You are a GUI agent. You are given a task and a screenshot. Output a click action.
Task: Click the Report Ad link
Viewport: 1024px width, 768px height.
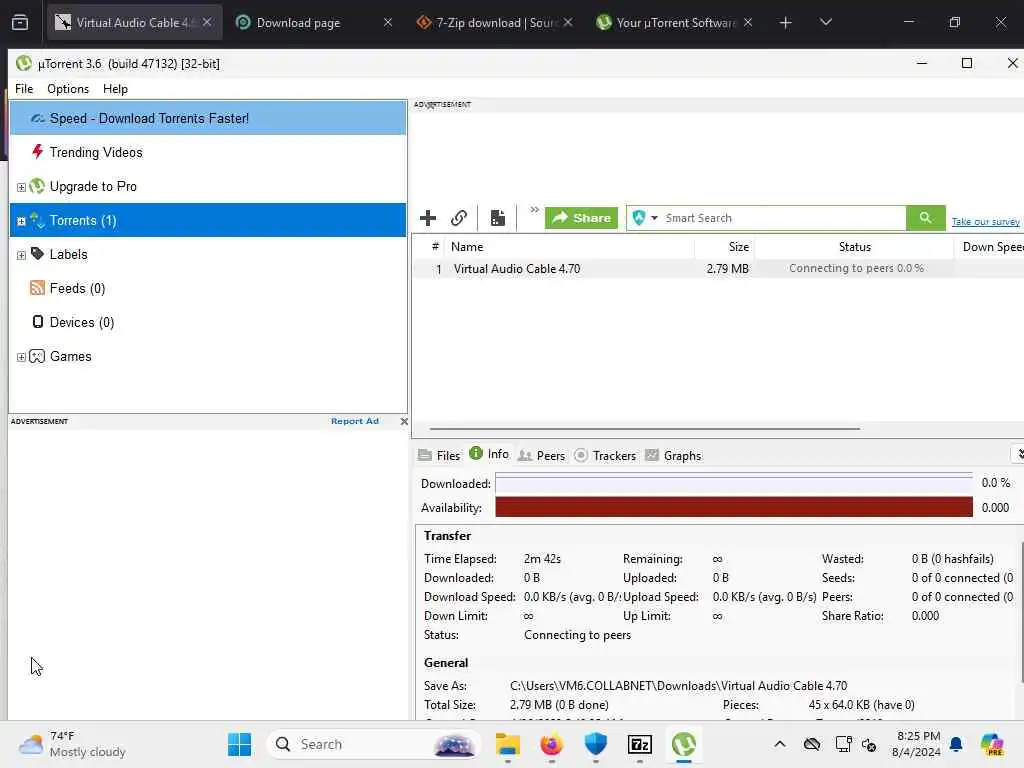355,421
